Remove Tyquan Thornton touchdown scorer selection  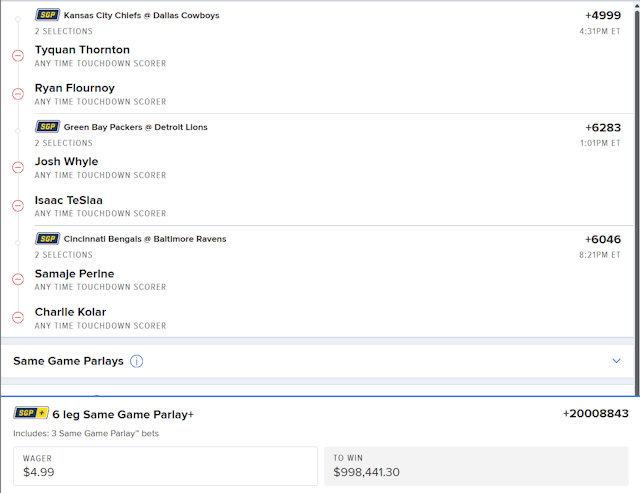coord(17,56)
